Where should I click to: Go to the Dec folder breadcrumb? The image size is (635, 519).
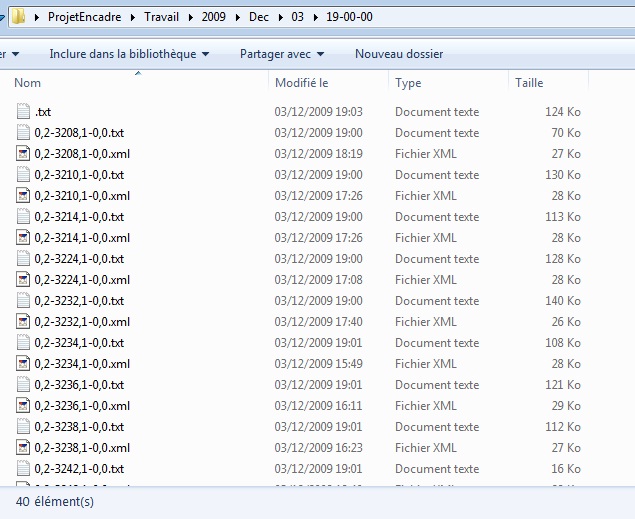pos(259,18)
